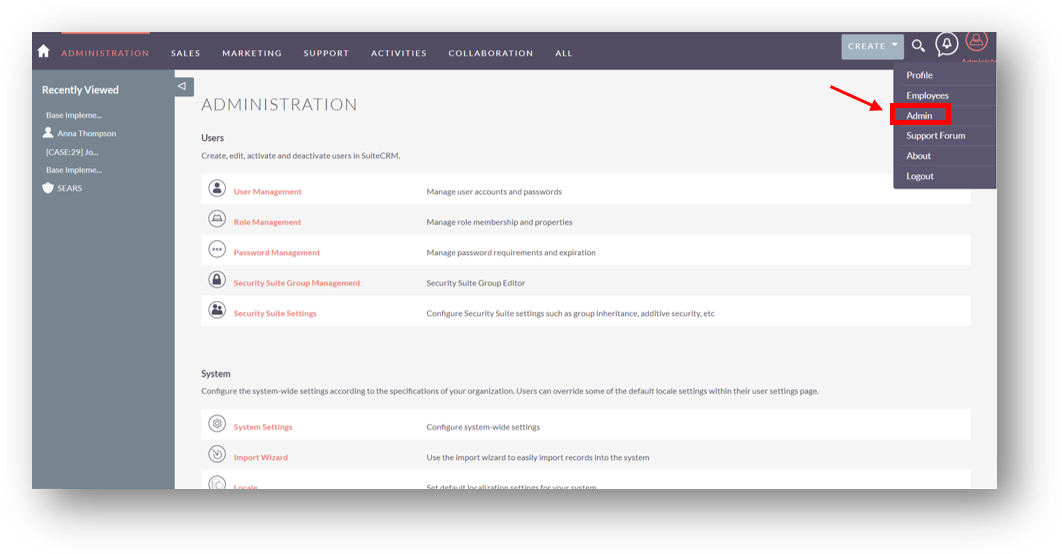Image resolution: width=1062 pixels, height=554 pixels.
Task: Click the Security Suite Group padlock icon
Action: coord(217,279)
